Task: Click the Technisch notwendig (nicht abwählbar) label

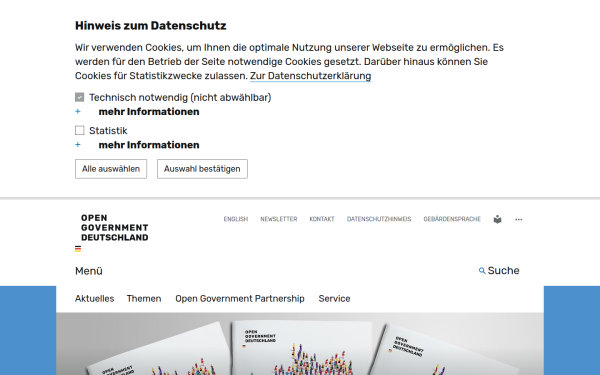Action: pyautogui.click(x=180, y=97)
